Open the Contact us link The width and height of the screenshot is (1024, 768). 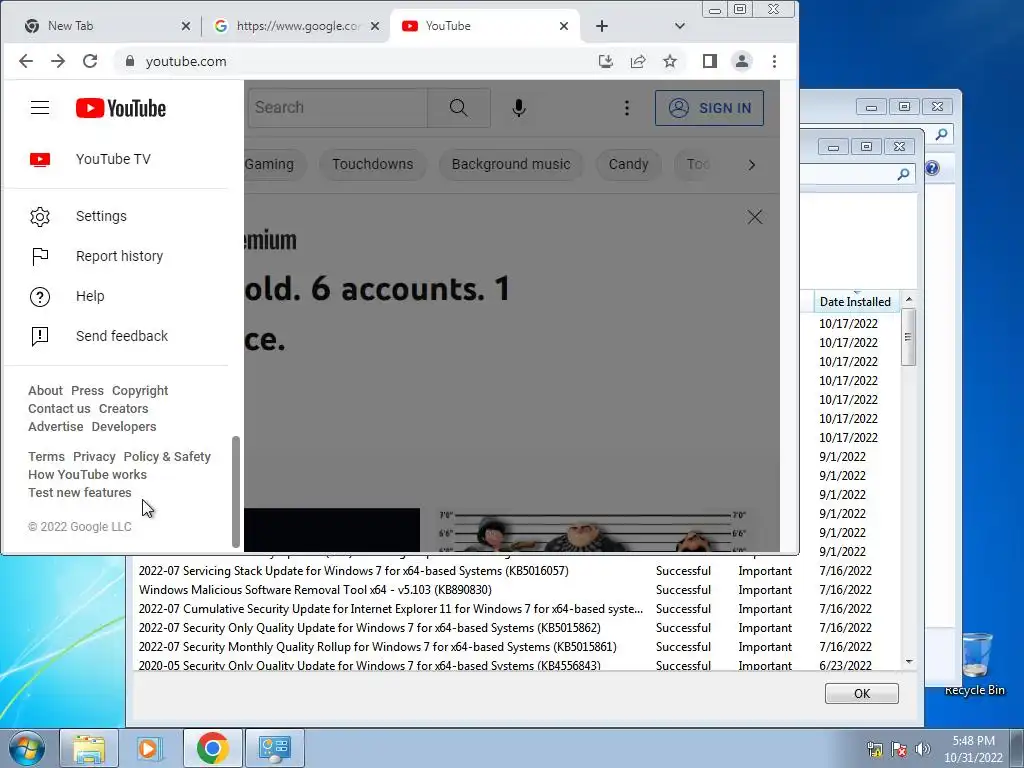(59, 409)
